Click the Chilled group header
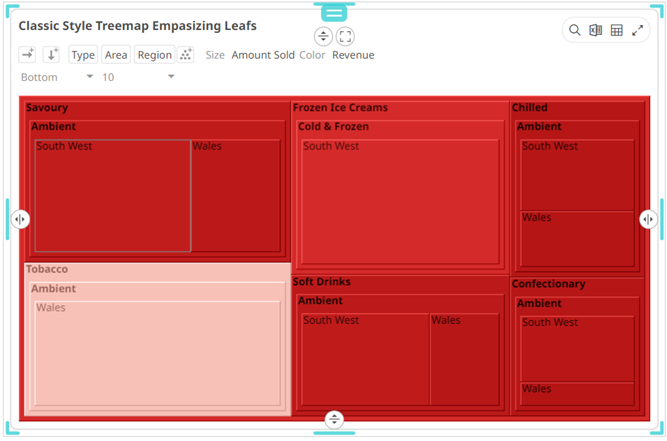 click(530, 108)
